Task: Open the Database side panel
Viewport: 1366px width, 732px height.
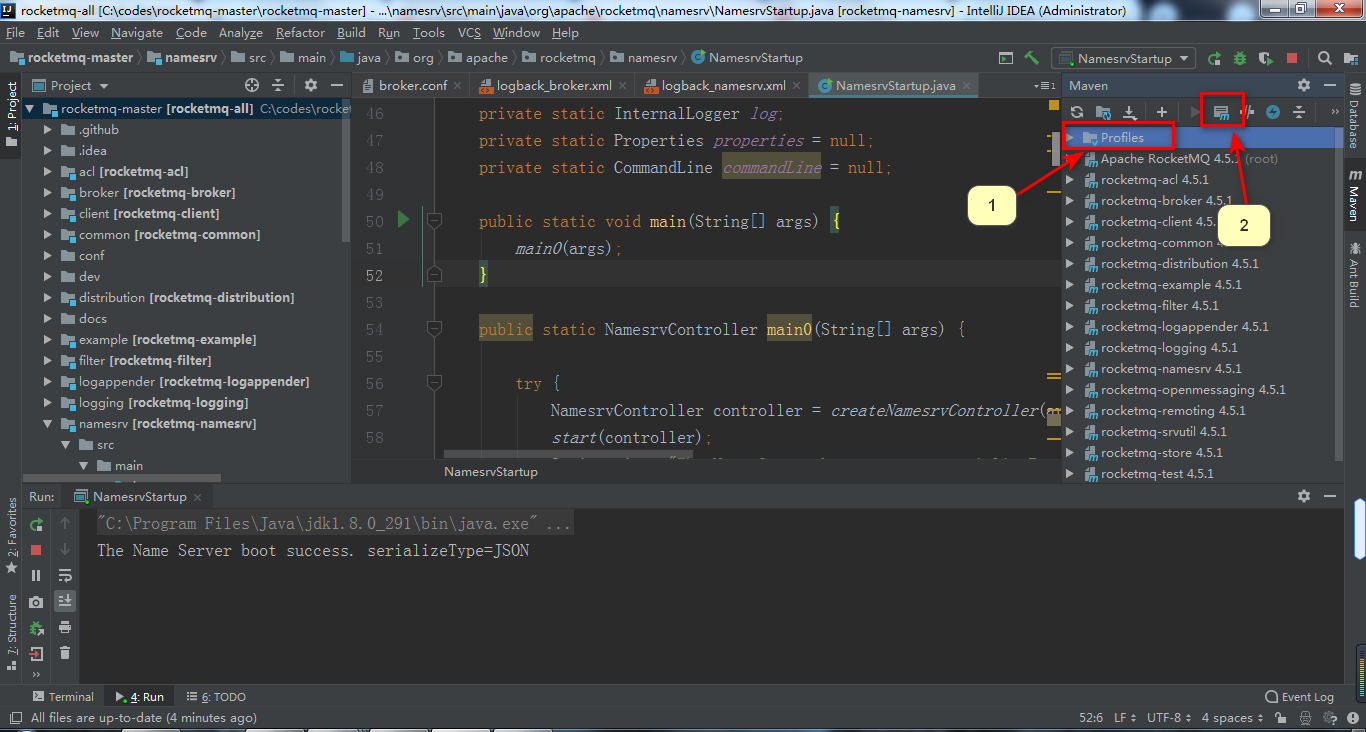Action: (x=1354, y=115)
